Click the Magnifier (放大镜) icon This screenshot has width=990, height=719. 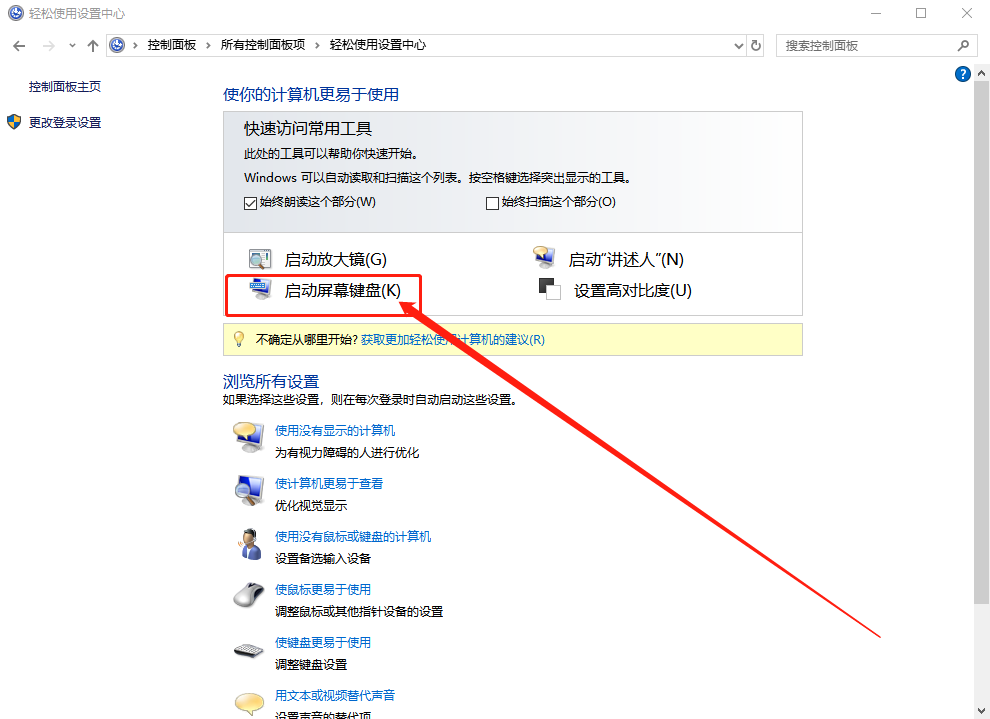point(259,259)
